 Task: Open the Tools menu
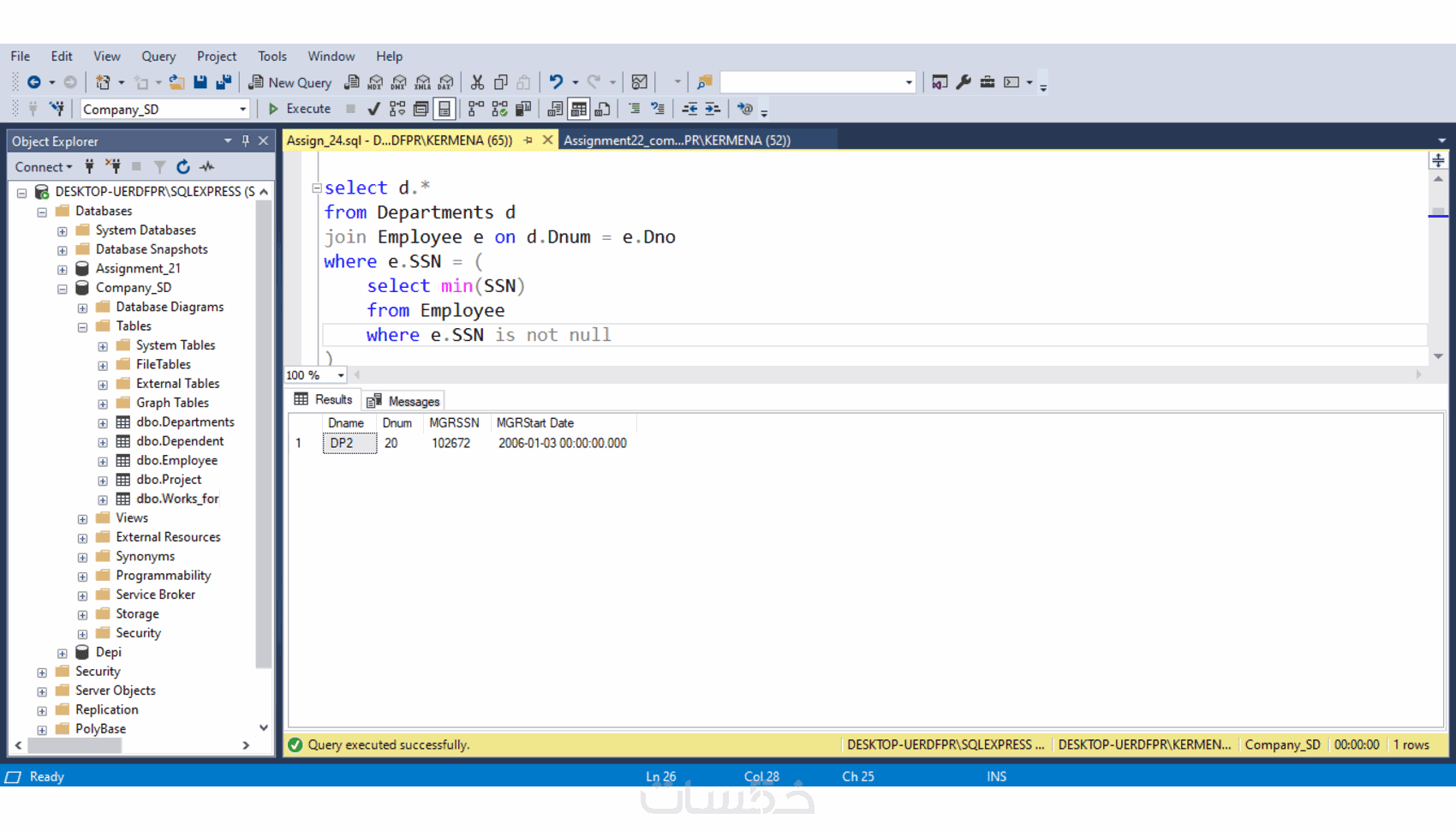pyautogui.click(x=272, y=56)
